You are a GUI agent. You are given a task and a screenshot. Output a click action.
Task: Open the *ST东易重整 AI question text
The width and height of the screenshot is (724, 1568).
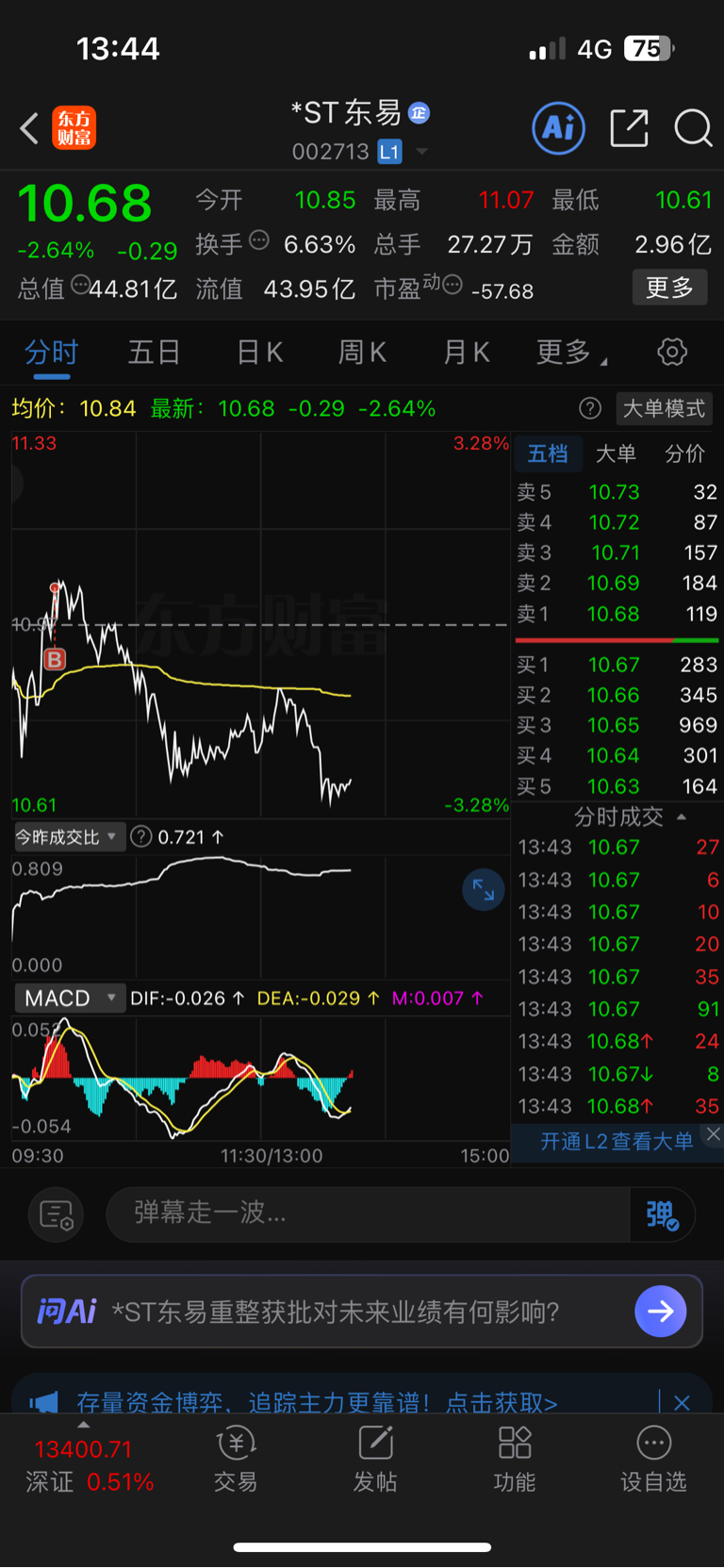pyautogui.click(x=336, y=1312)
